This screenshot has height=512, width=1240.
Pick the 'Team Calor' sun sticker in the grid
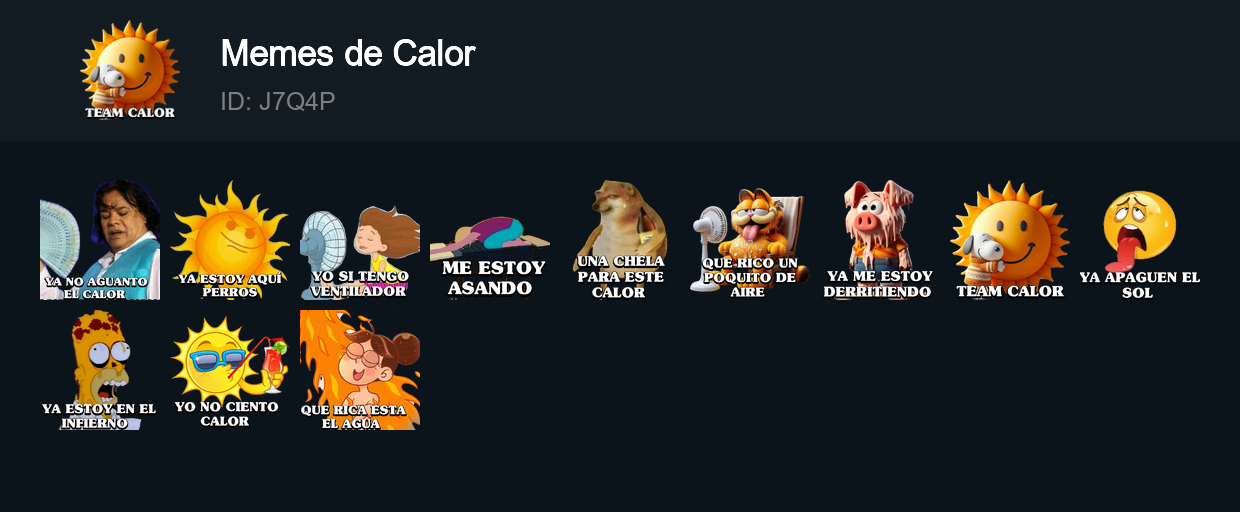[x=1010, y=240]
